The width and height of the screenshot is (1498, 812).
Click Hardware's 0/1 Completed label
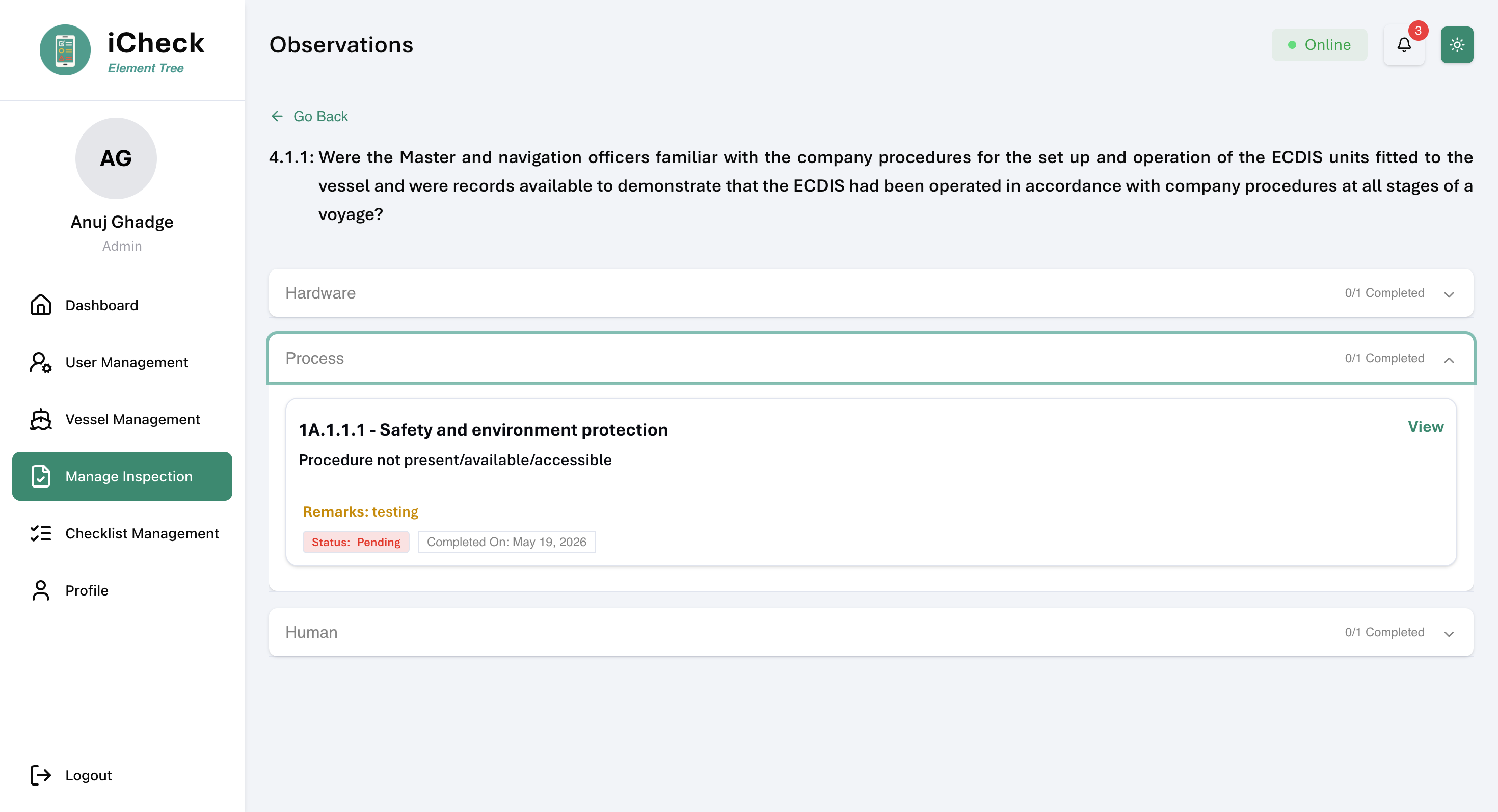pos(1384,293)
